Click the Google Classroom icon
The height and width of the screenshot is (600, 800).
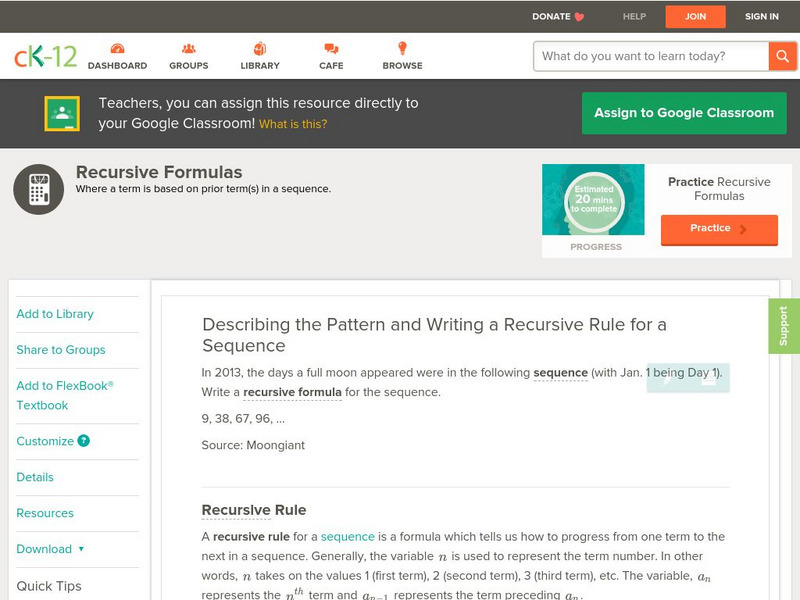pyautogui.click(x=62, y=114)
